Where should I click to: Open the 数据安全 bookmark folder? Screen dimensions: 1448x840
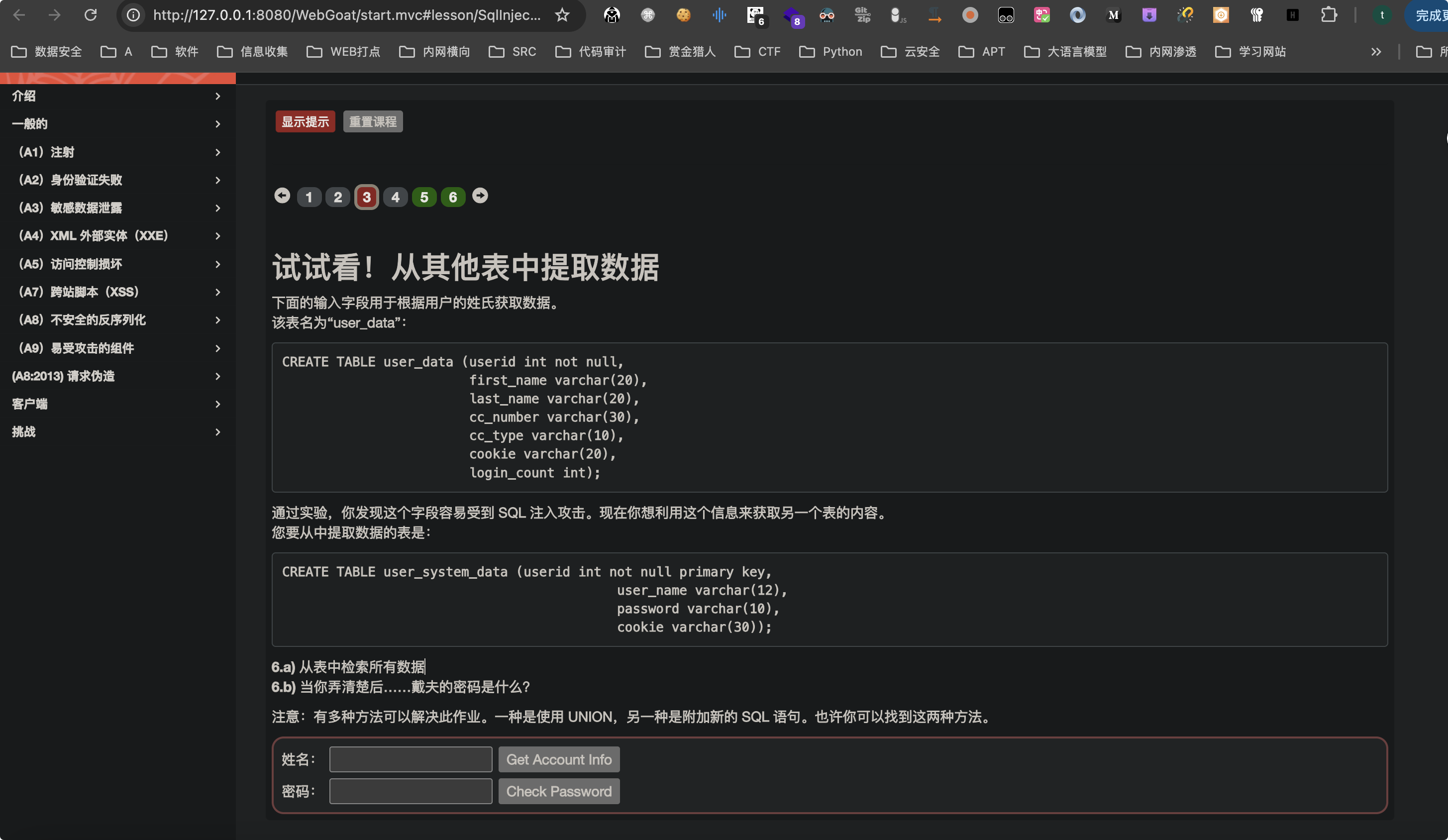click(47, 52)
